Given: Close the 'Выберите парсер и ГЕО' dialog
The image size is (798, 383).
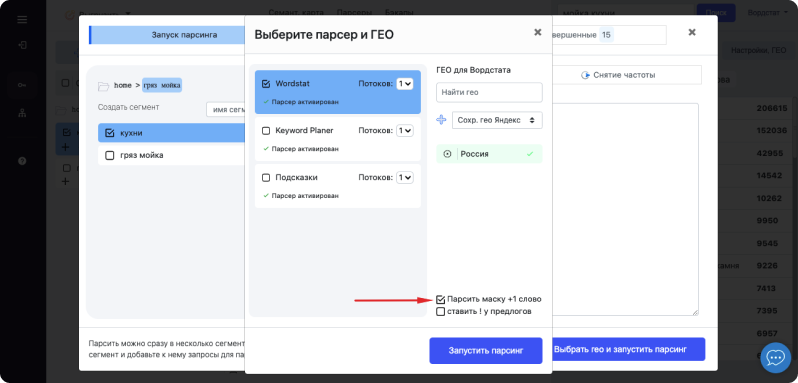Looking at the screenshot, I should pyautogui.click(x=537, y=32).
